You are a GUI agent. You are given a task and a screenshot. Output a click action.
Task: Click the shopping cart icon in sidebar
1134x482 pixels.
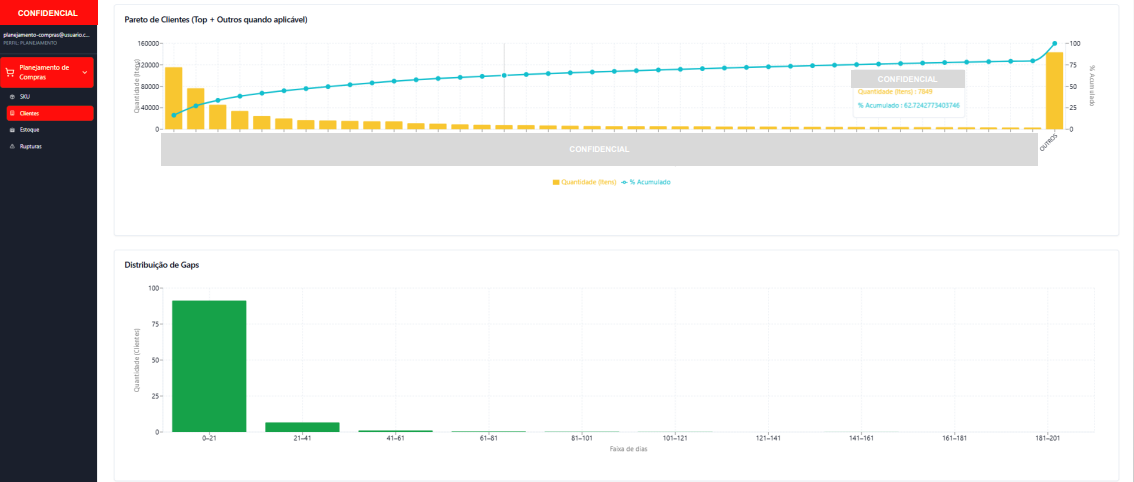tap(10, 72)
